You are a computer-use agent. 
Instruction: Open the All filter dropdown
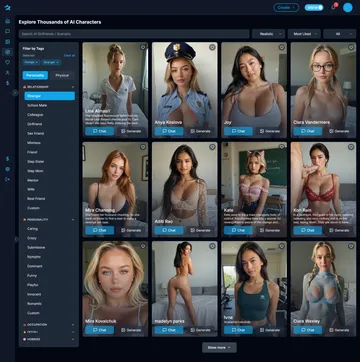point(340,34)
